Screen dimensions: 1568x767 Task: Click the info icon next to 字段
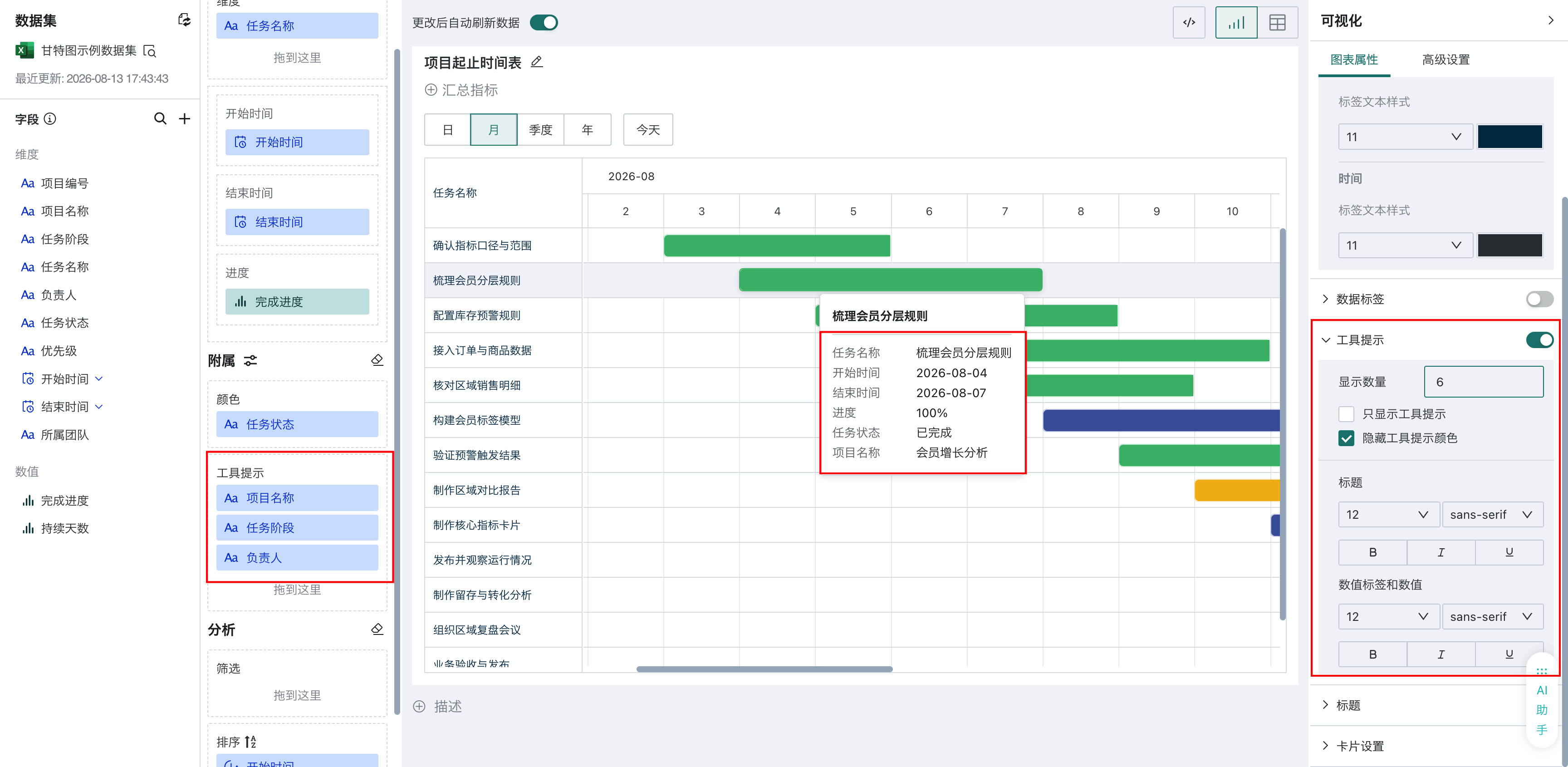point(50,119)
